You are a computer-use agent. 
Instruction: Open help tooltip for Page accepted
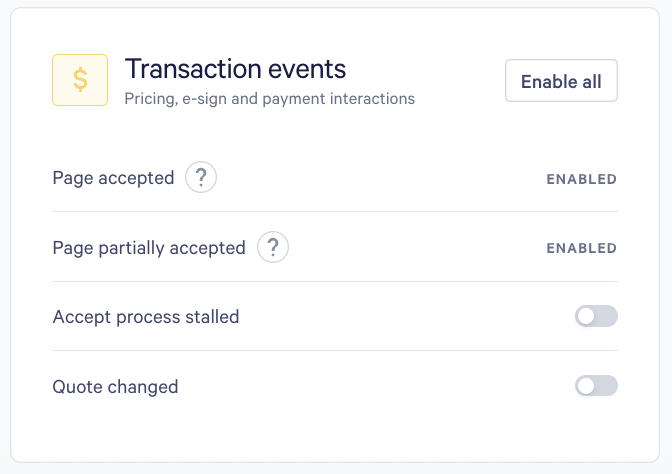click(x=201, y=178)
